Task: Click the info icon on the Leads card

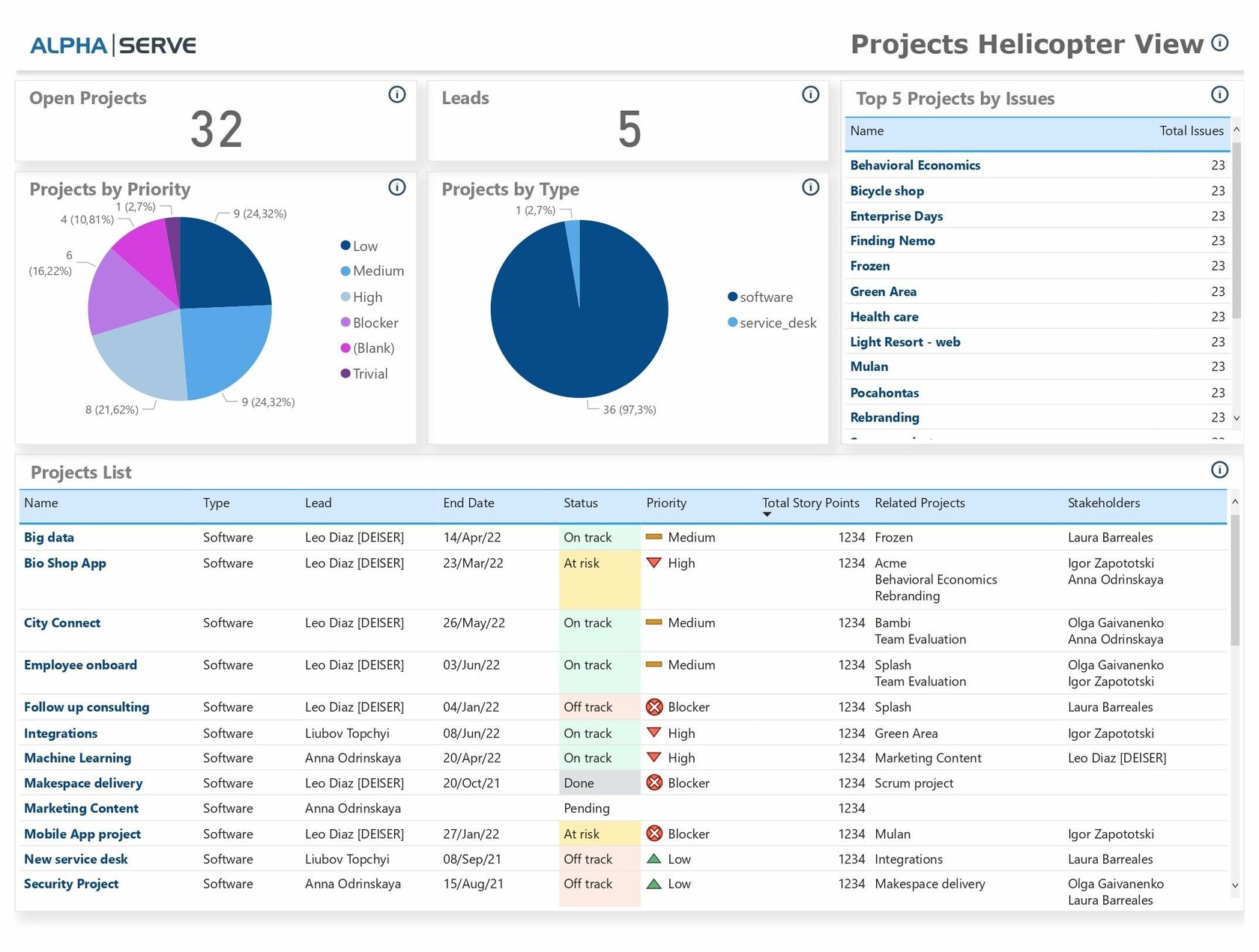Action: 810,94
